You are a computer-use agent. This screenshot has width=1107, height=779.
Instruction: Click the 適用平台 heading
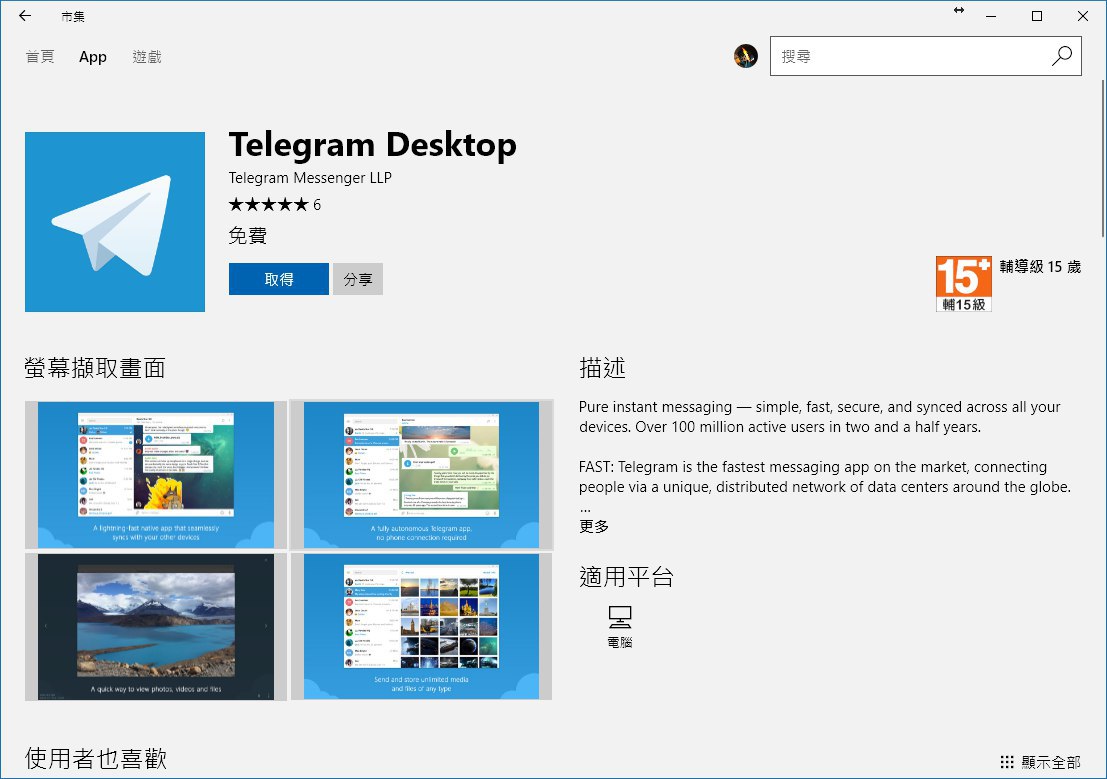point(626,576)
